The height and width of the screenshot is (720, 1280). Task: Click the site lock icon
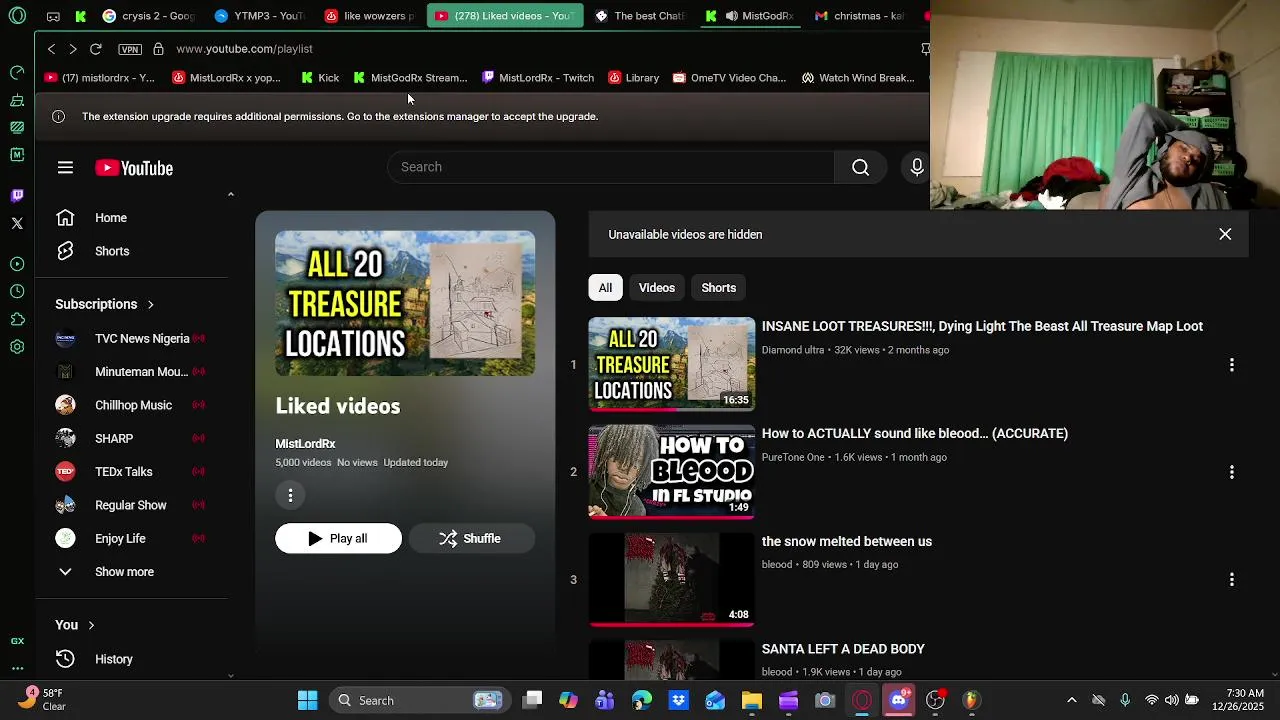[158, 49]
